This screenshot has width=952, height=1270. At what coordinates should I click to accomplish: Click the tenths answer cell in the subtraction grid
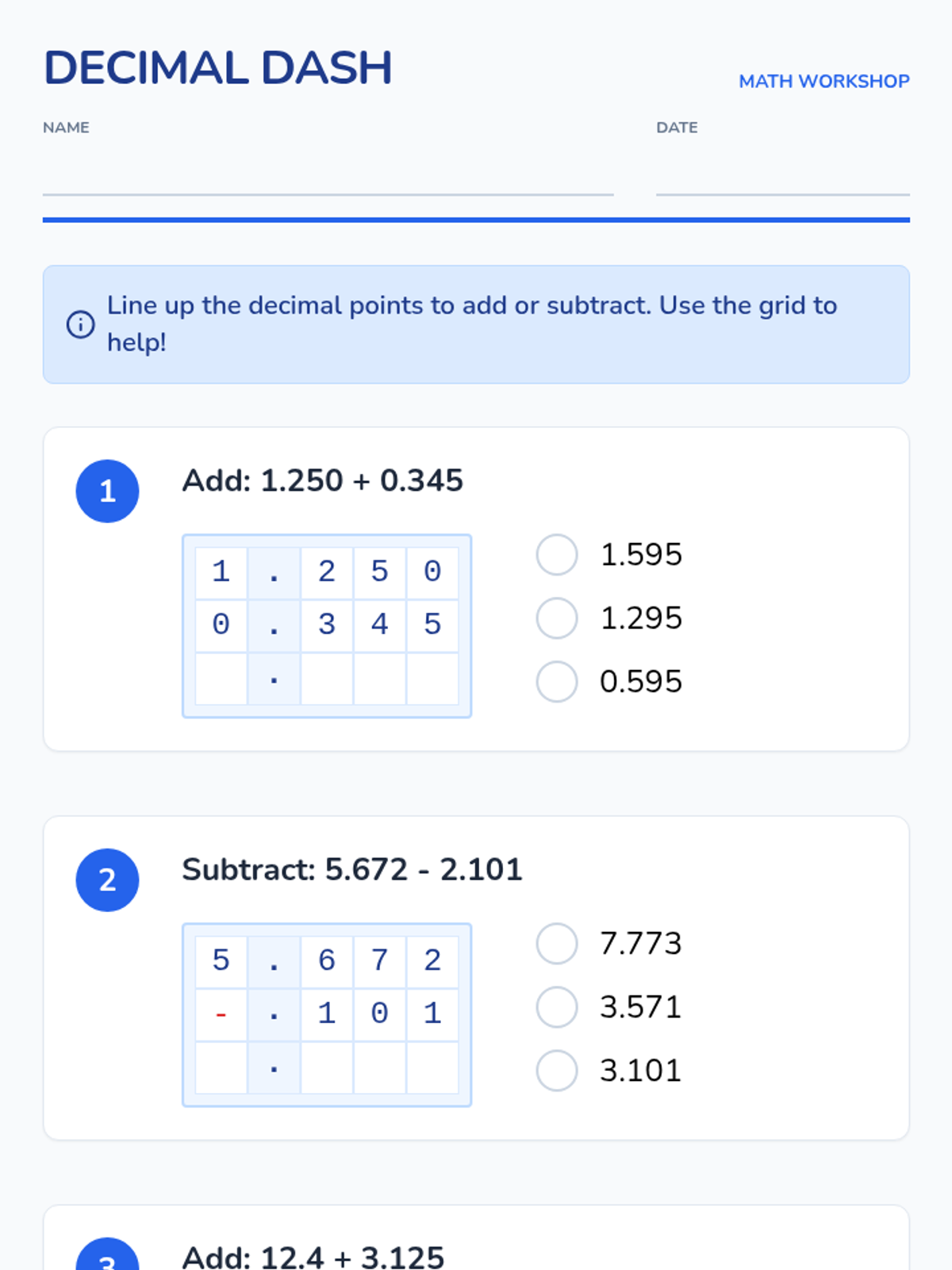[x=327, y=1068]
